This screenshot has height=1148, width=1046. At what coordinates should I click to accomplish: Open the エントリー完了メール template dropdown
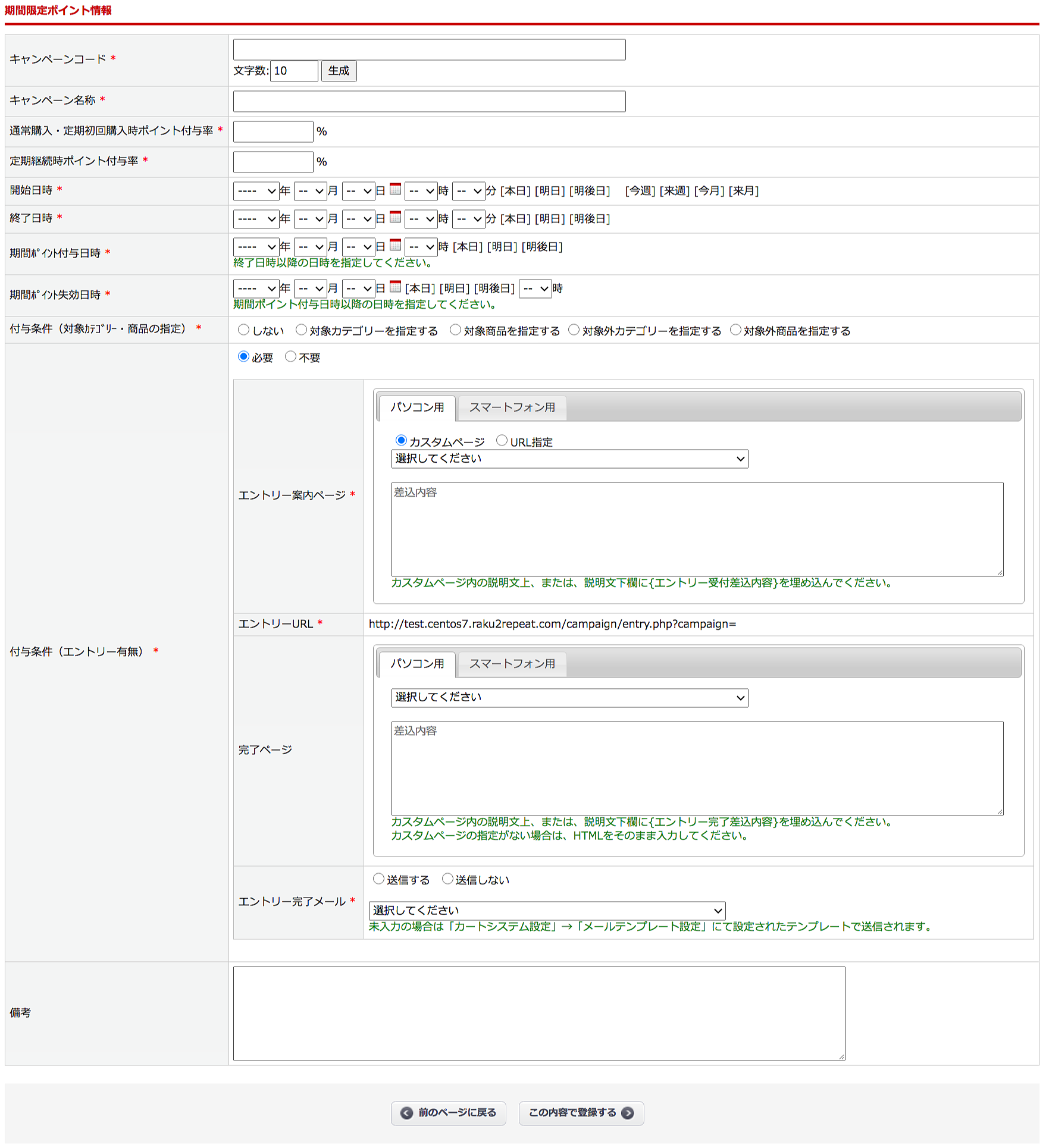point(547,911)
